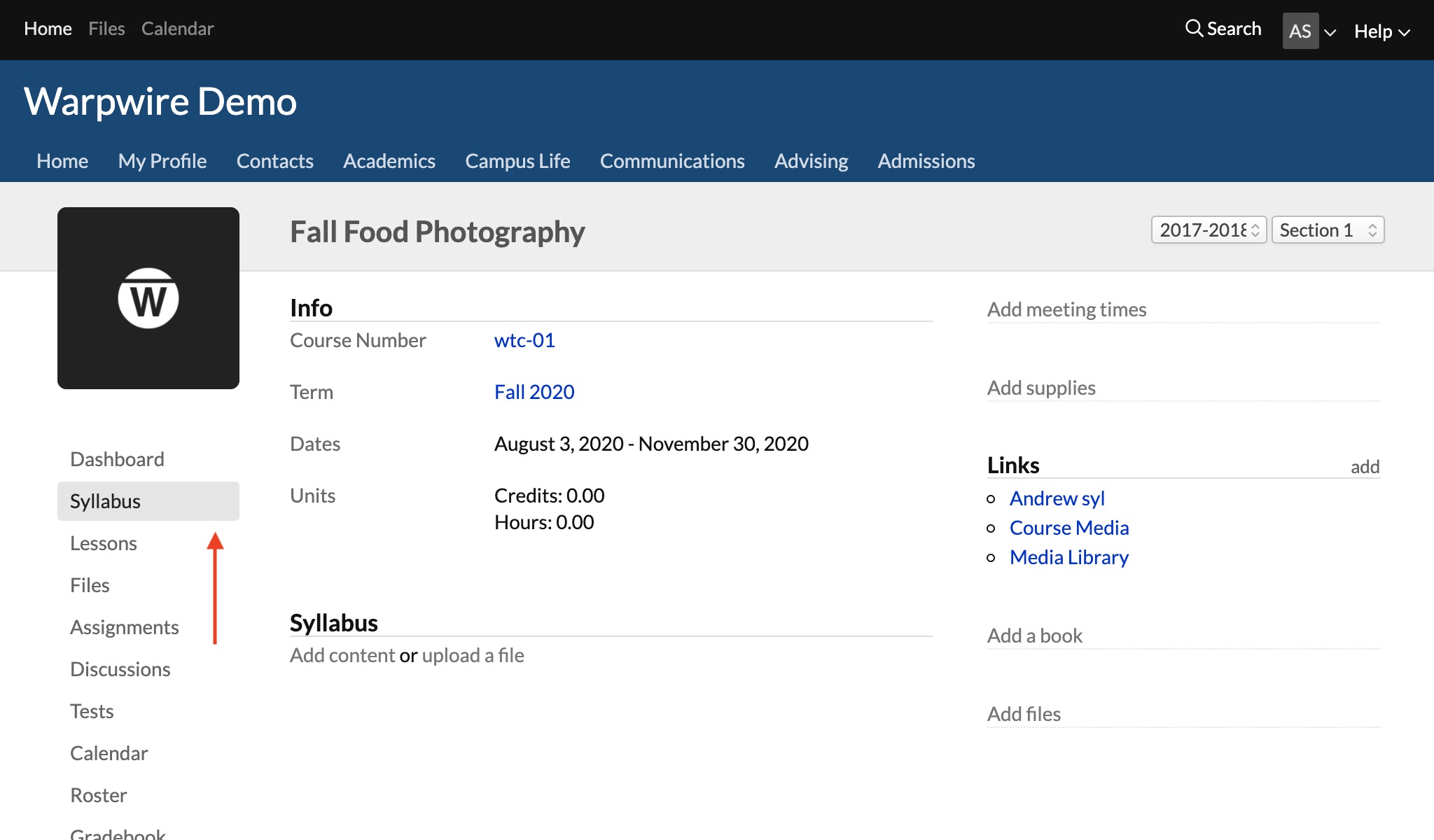Screen dimensions: 1434x840
Task: Click the Fall Food Photography course title
Action: pyautogui.click(x=438, y=232)
